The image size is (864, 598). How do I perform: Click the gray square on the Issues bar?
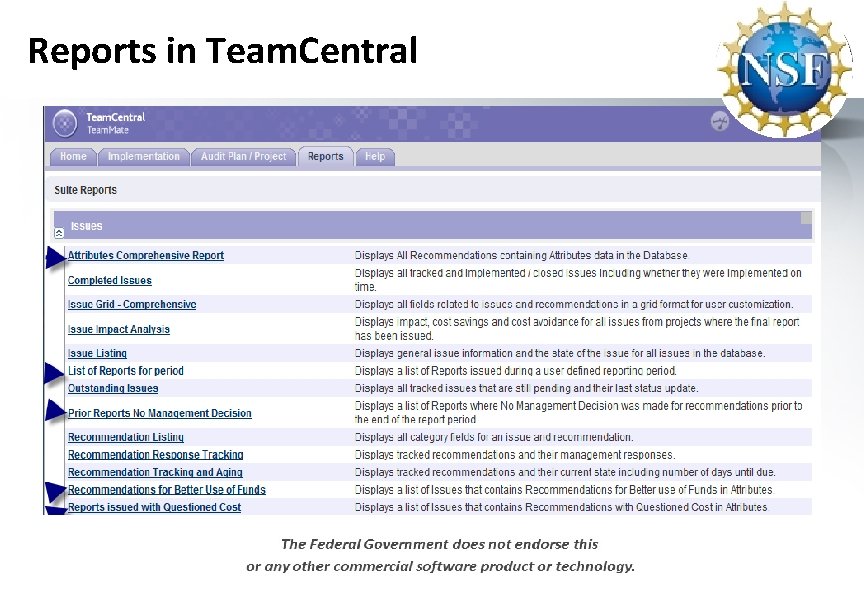click(806, 218)
